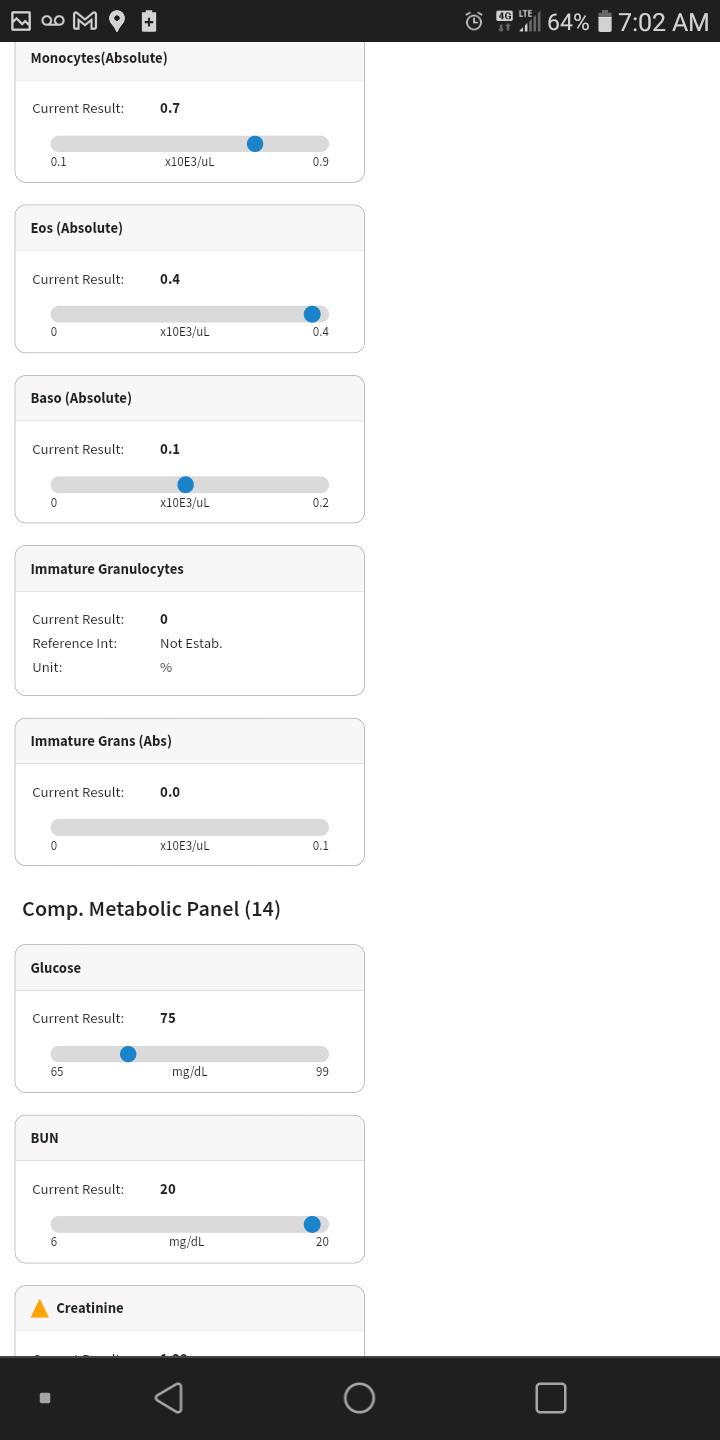Click the Eos (Absolute) slider dot

(x=312, y=314)
